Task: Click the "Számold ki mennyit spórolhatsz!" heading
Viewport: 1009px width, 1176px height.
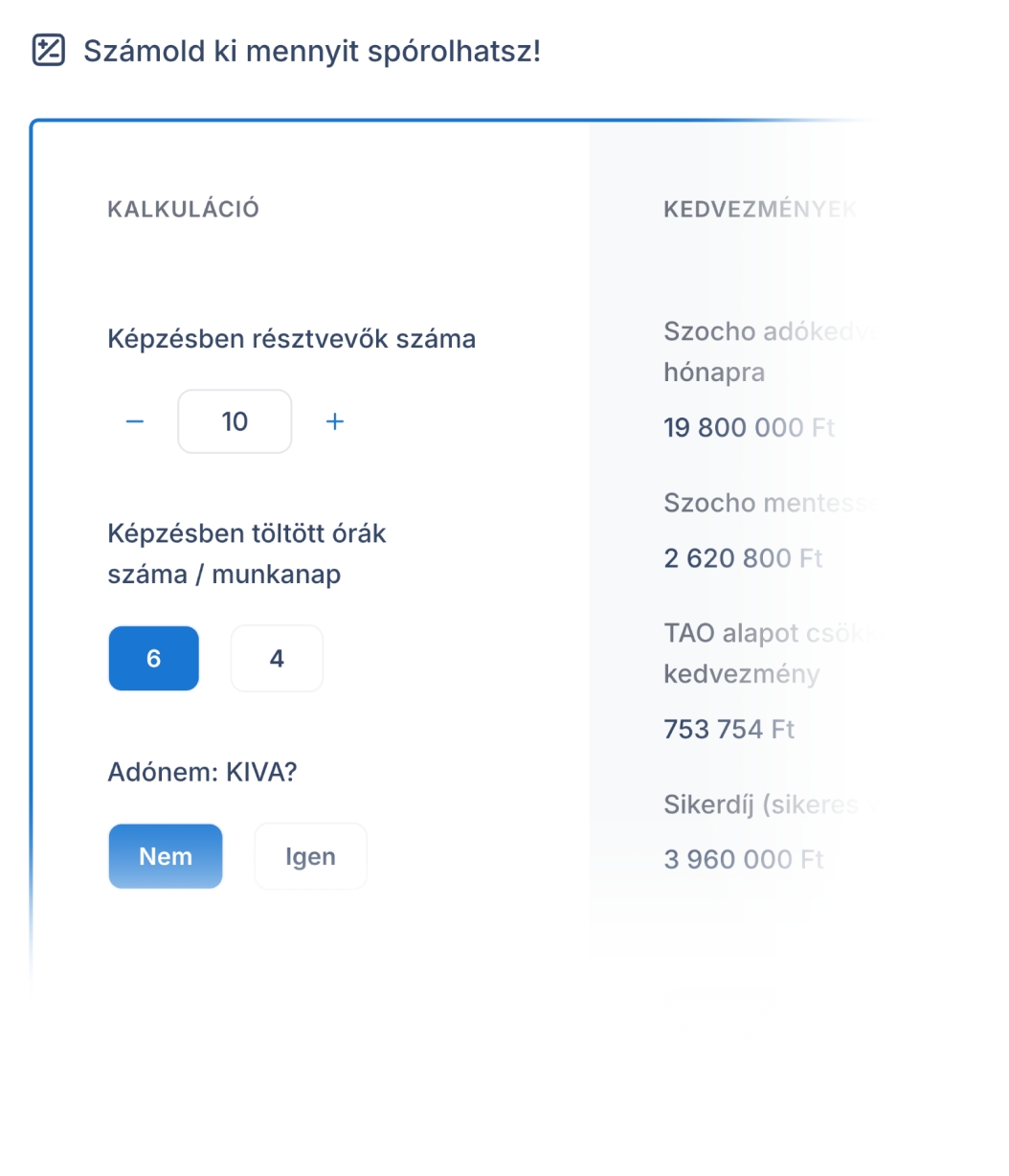Action: coord(312,52)
